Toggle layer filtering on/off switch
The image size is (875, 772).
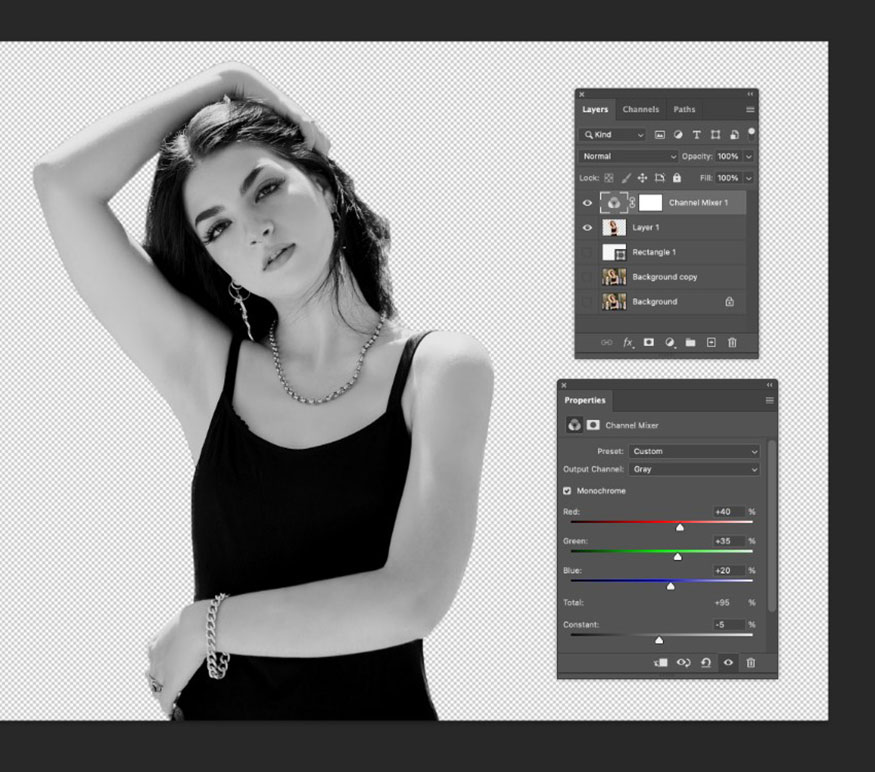pyautogui.click(x=751, y=133)
